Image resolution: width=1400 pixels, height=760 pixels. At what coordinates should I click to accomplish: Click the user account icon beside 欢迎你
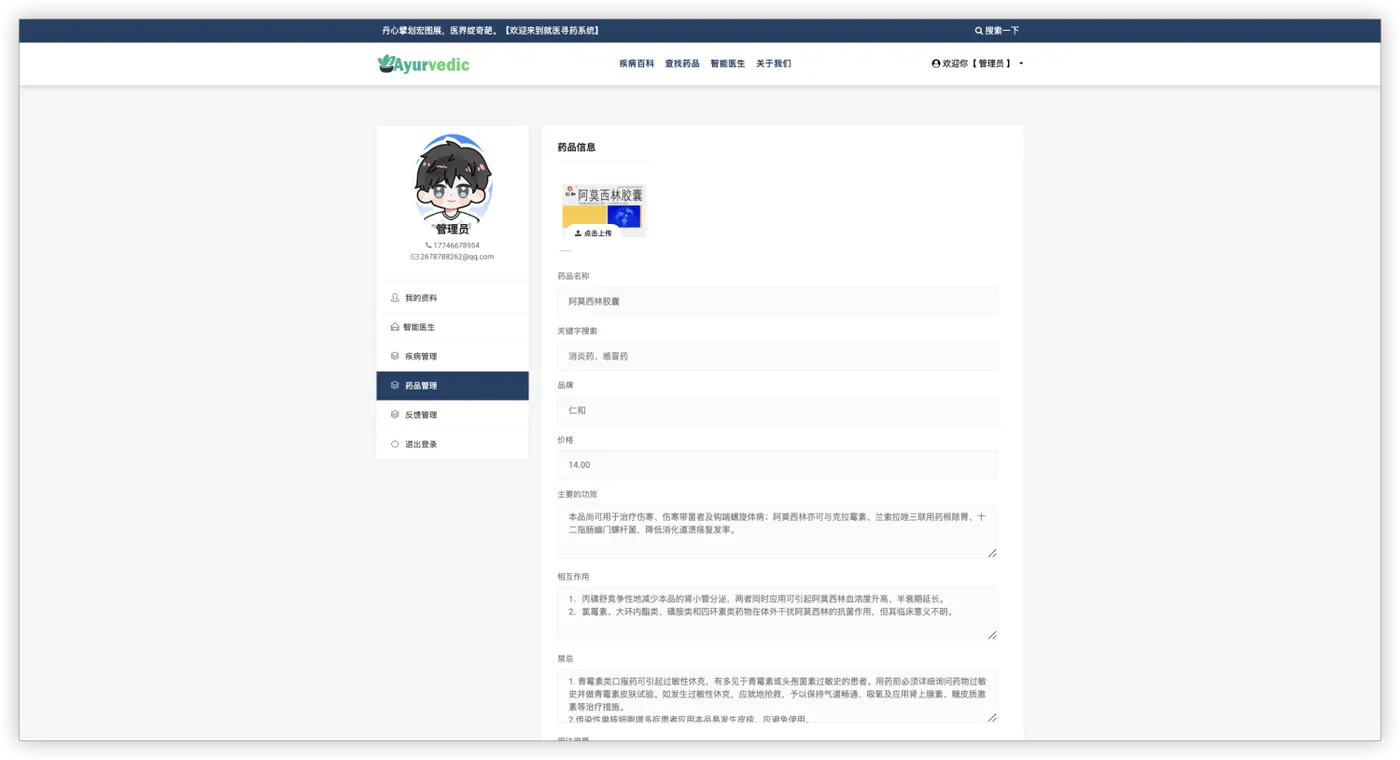936,64
